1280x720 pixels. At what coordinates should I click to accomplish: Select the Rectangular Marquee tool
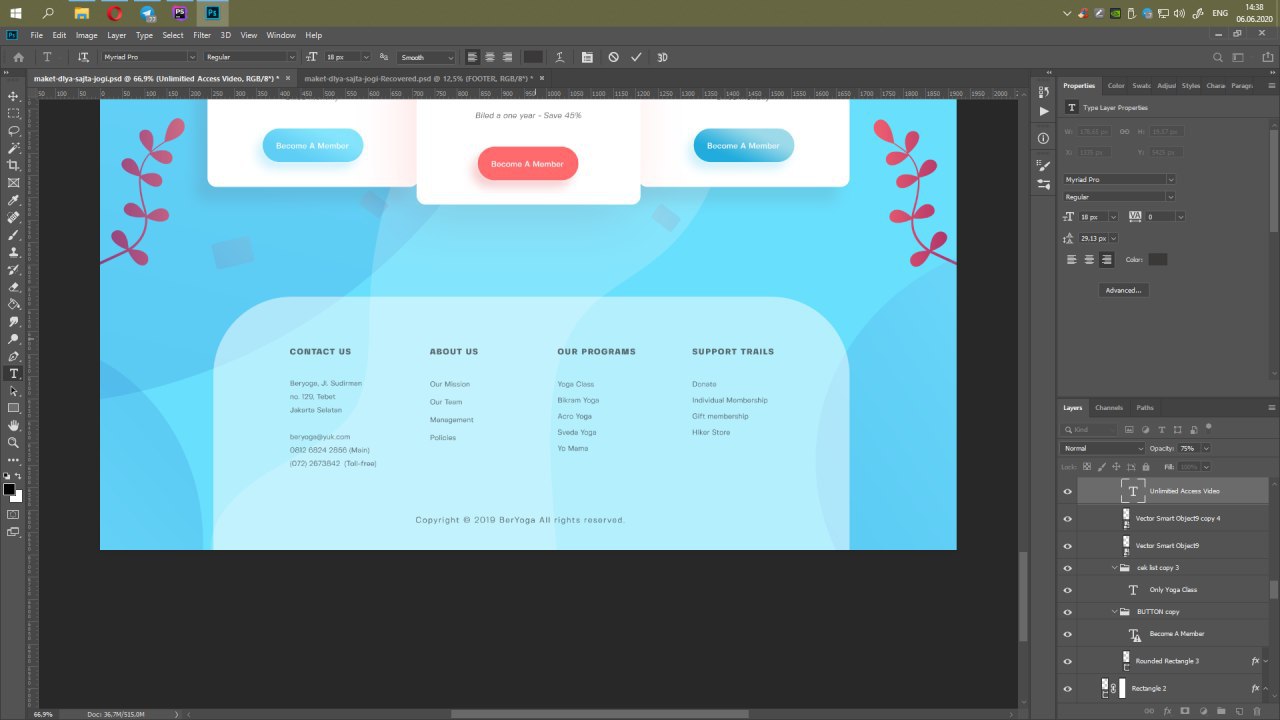14,113
